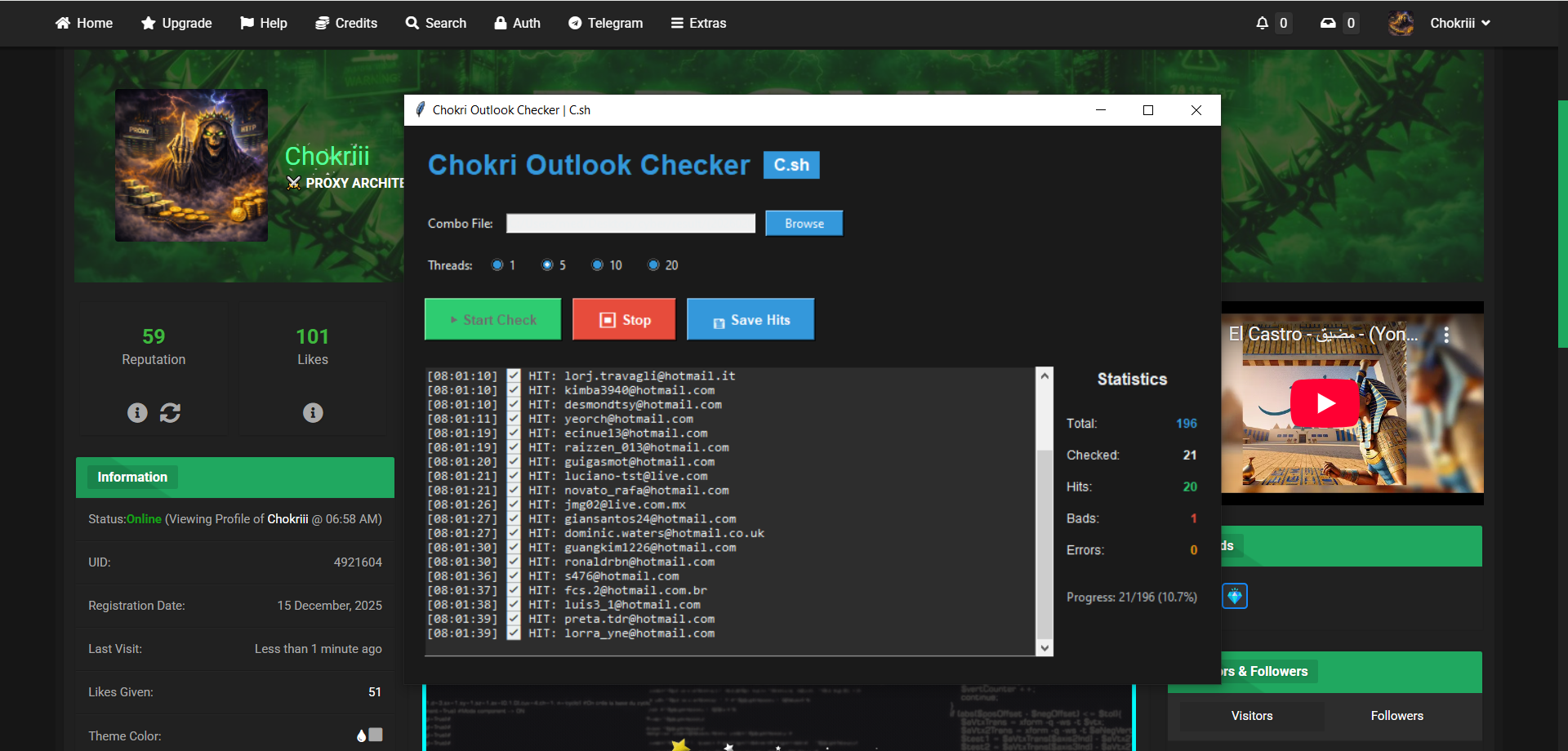This screenshot has height=751, width=1568.
Task: Click the Chokriii link in the Status row
Action: (288, 519)
